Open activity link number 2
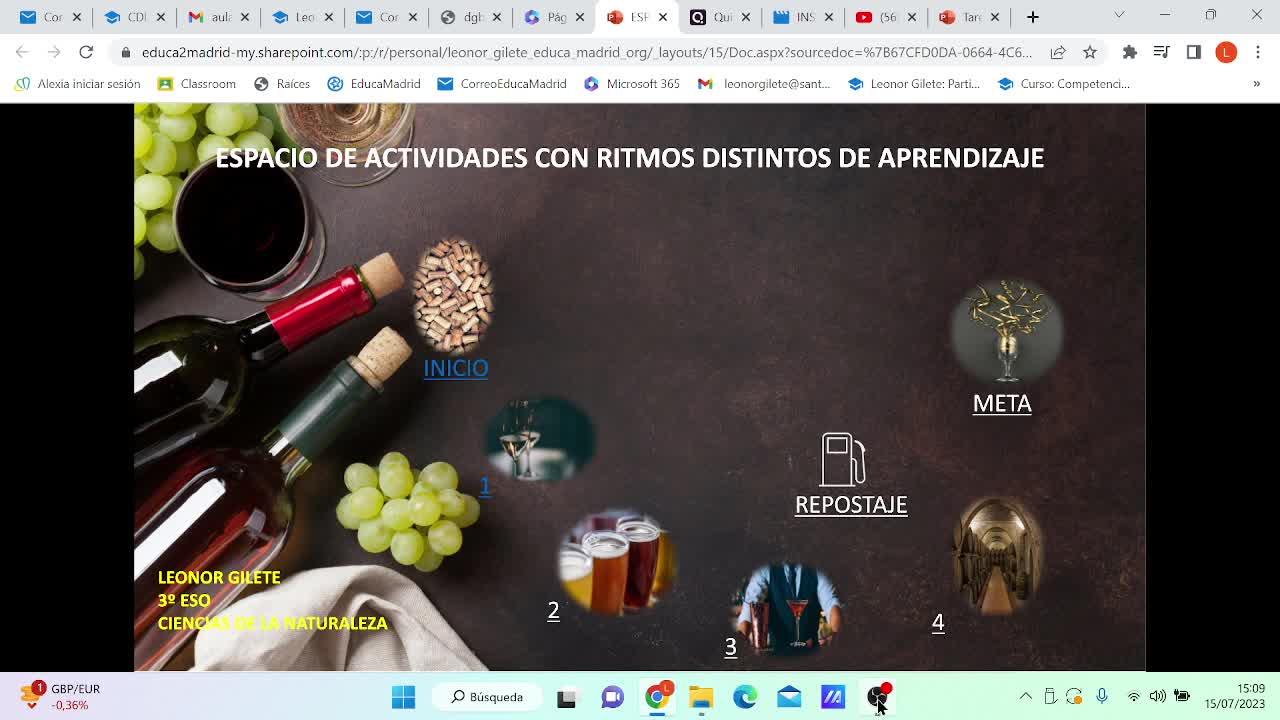This screenshot has height=720, width=1280. (x=553, y=610)
